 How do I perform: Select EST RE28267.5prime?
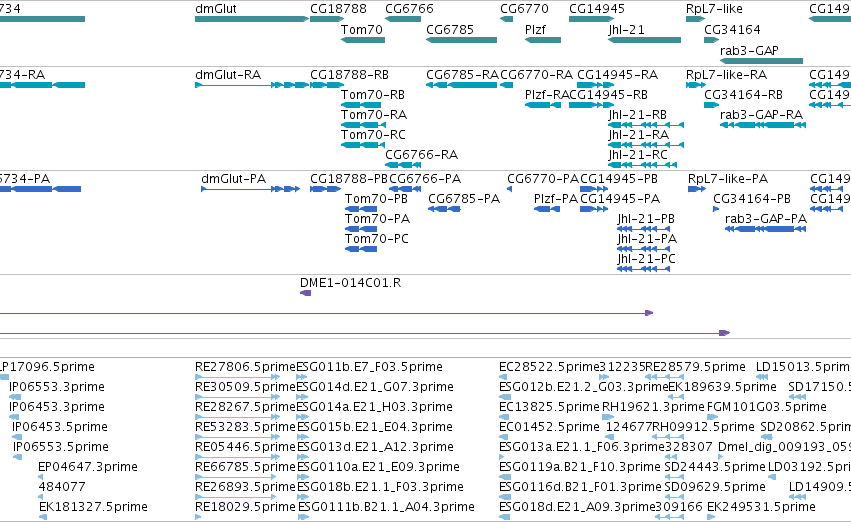(x=238, y=417)
